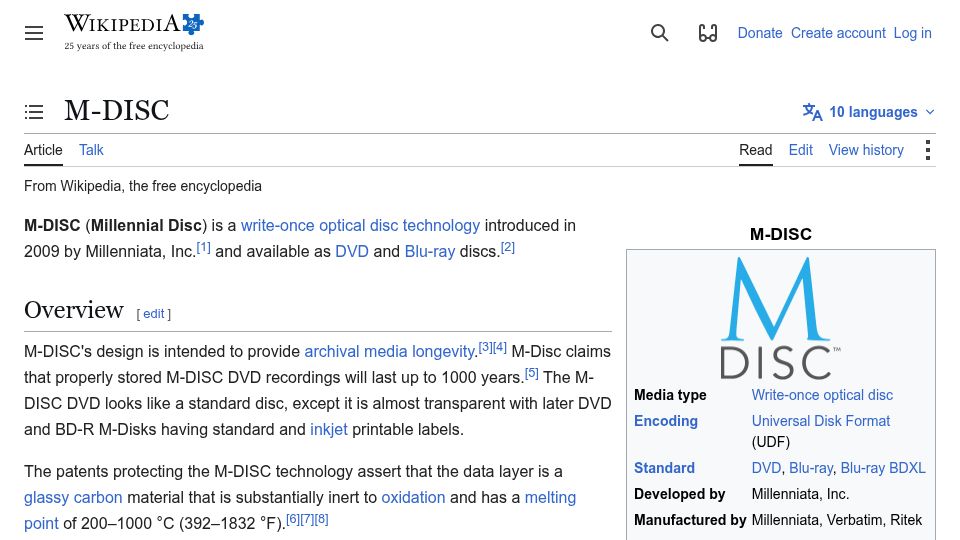Click citation reference [8]
Viewport: 960px width, 540px height.
pos(321,519)
